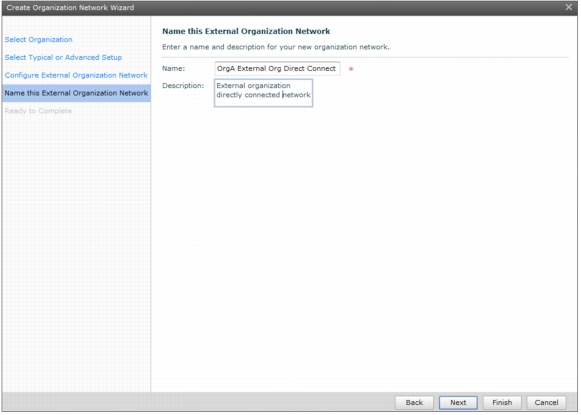581x415 pixels.
Task: Proceed with the Next button
Action: [x=458, y=402]
